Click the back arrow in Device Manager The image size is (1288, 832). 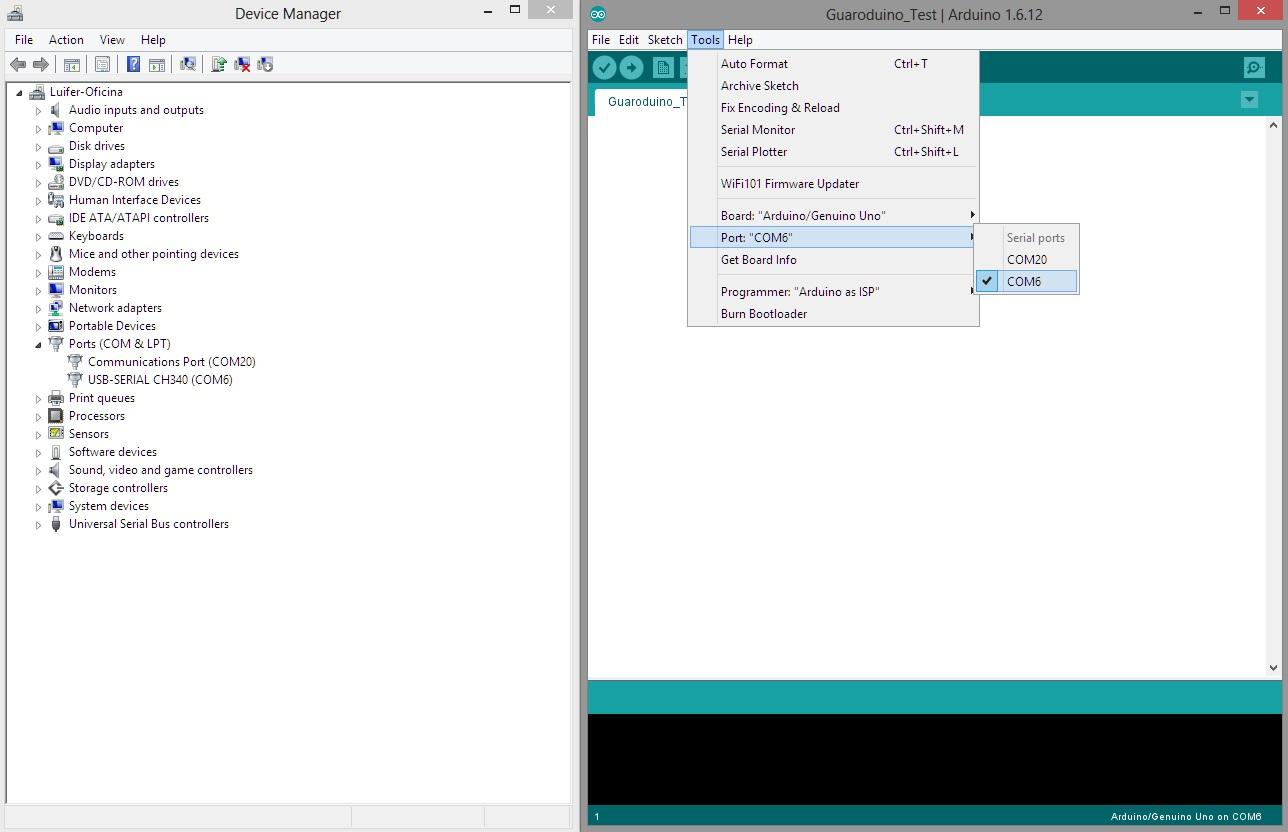pos(17,64)
